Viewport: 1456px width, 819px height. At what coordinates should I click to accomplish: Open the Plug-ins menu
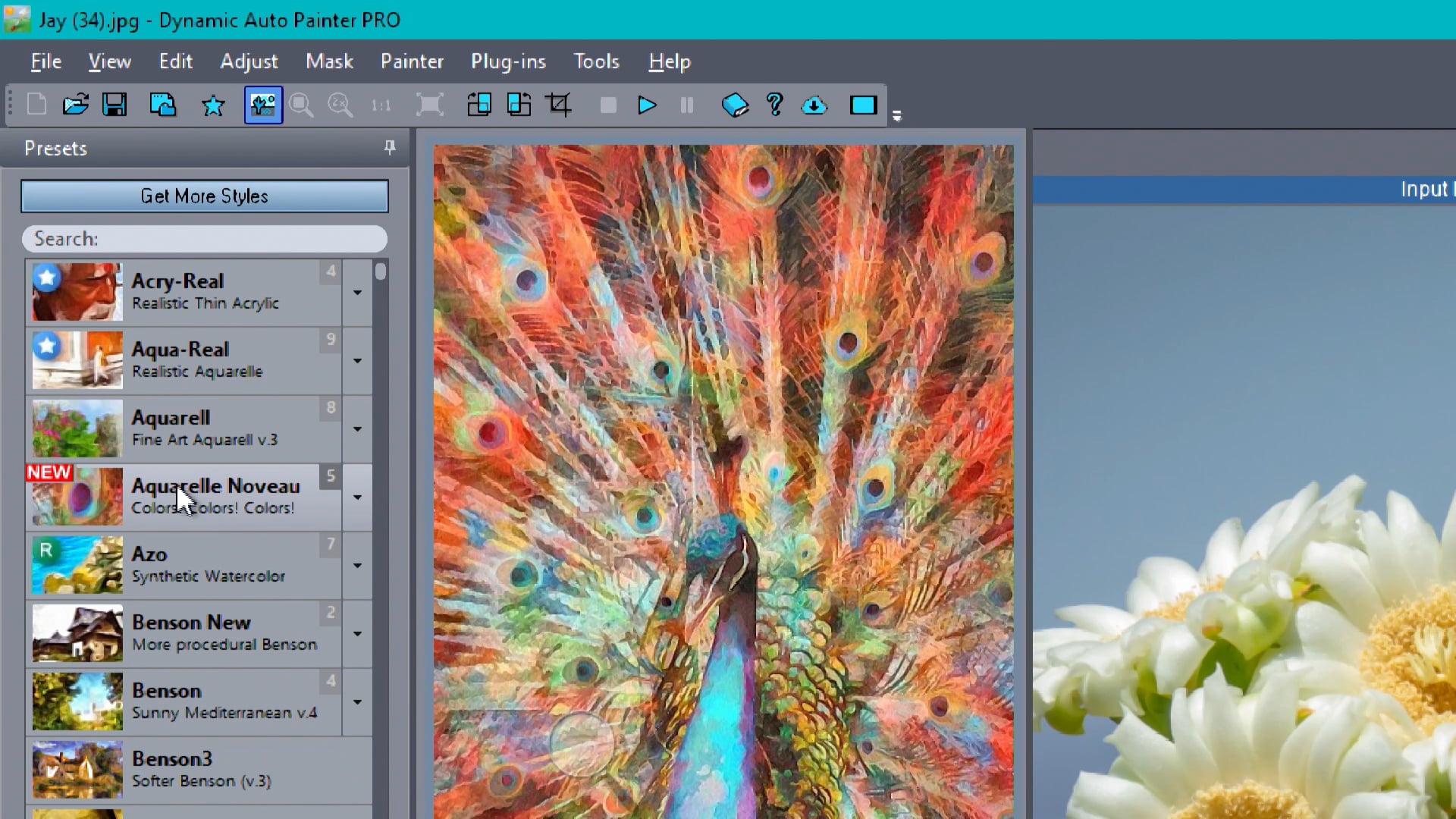(x=508, y=61)
